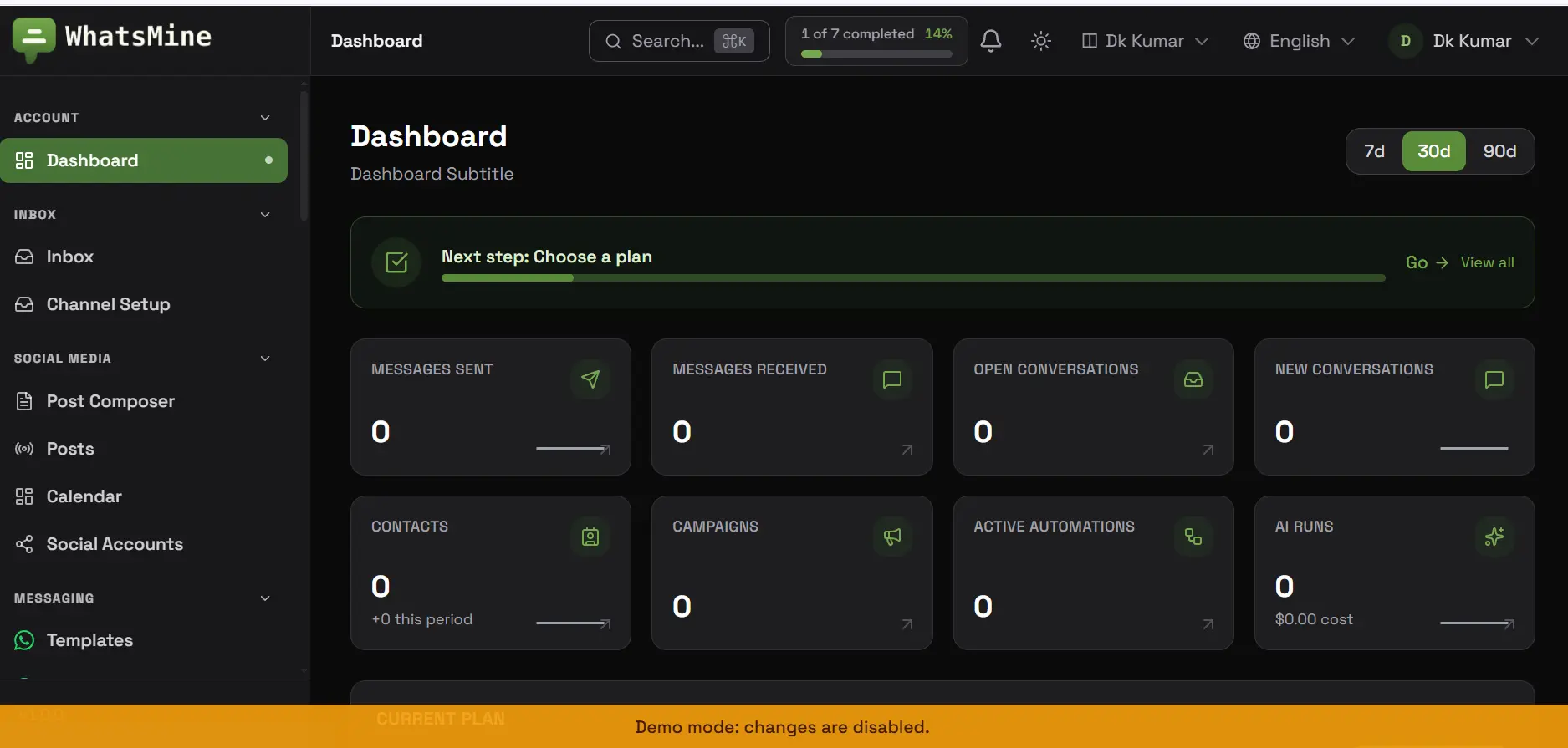Open the notifications bell
The height and width of the screenshot is (748, 1568).
pos(991,41)
